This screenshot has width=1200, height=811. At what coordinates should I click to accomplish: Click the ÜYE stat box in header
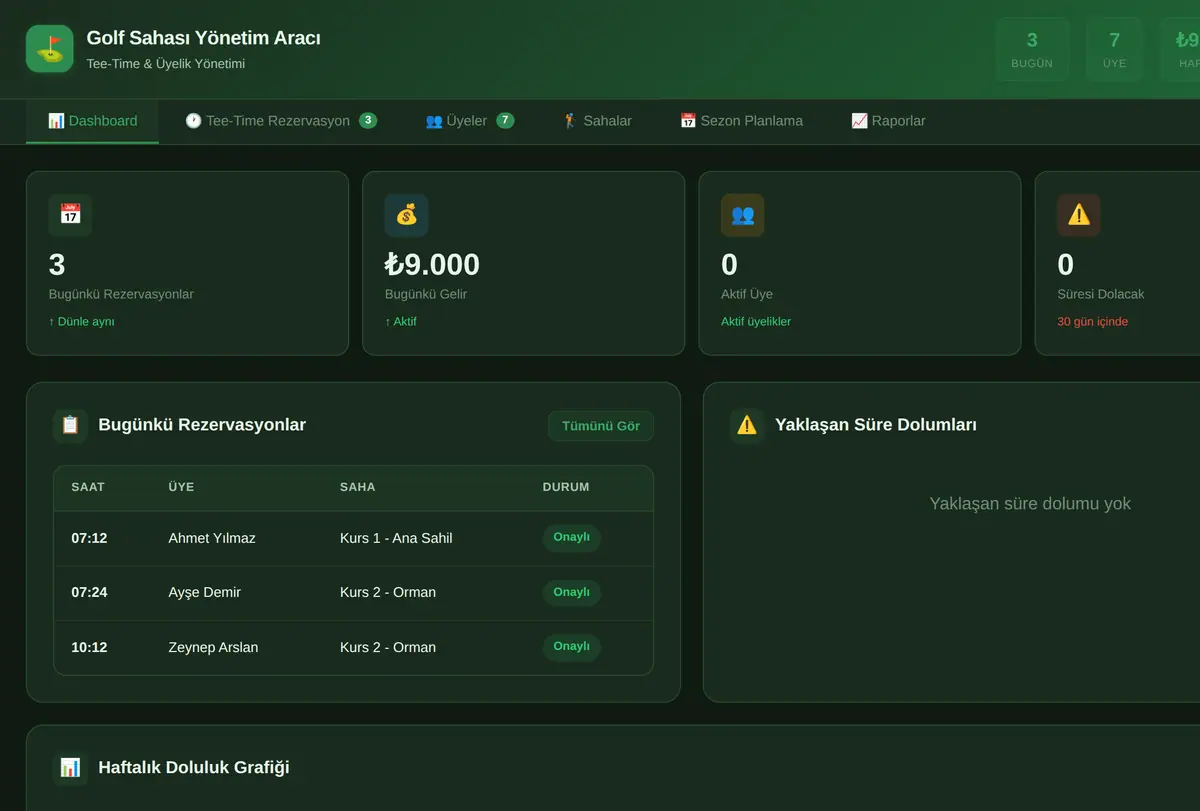pyautogui.click(x=1114, y=49)
